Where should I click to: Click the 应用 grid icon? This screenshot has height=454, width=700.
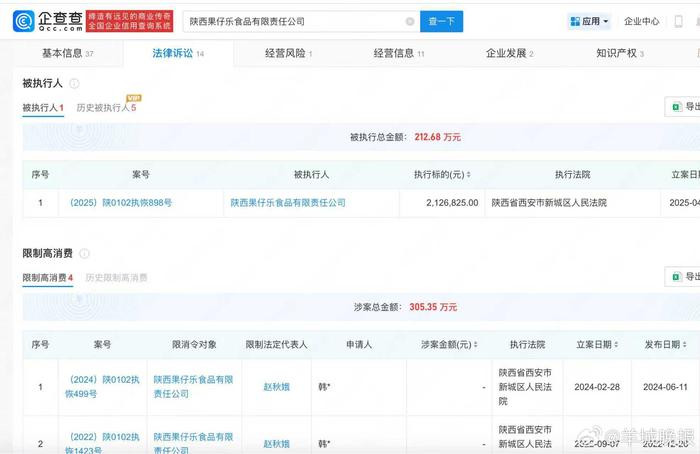point(575,21)
